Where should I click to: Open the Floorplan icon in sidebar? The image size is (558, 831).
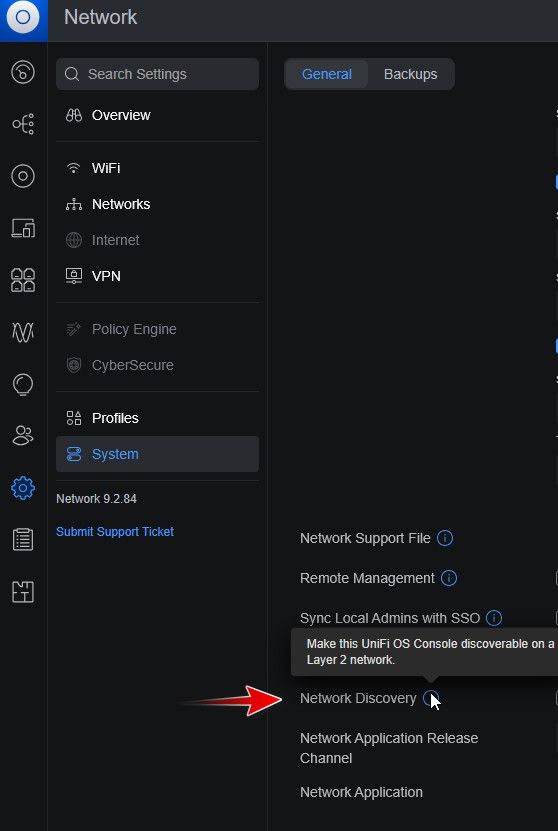point(23,591)
